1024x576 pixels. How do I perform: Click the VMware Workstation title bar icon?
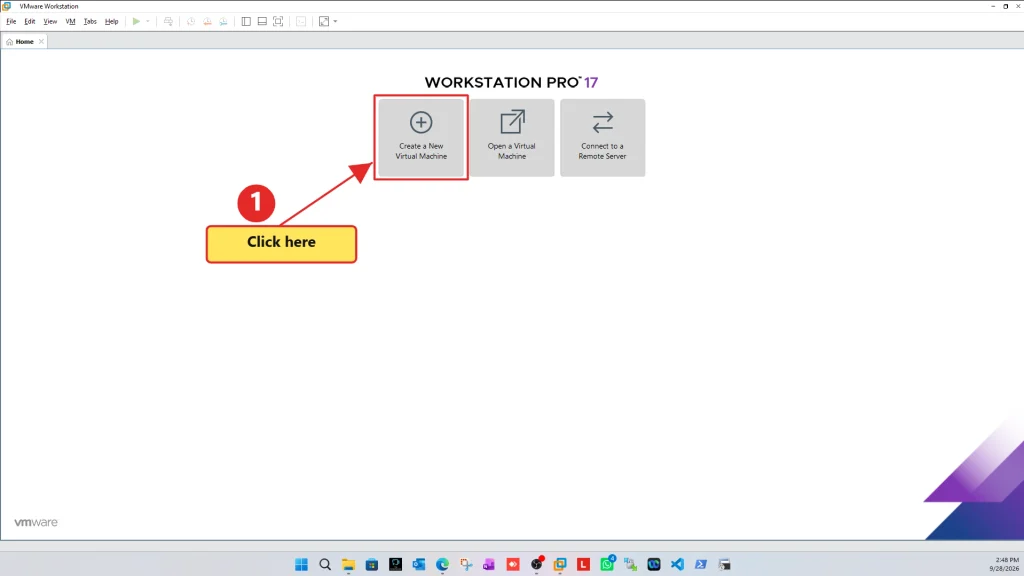click(7, 6)
